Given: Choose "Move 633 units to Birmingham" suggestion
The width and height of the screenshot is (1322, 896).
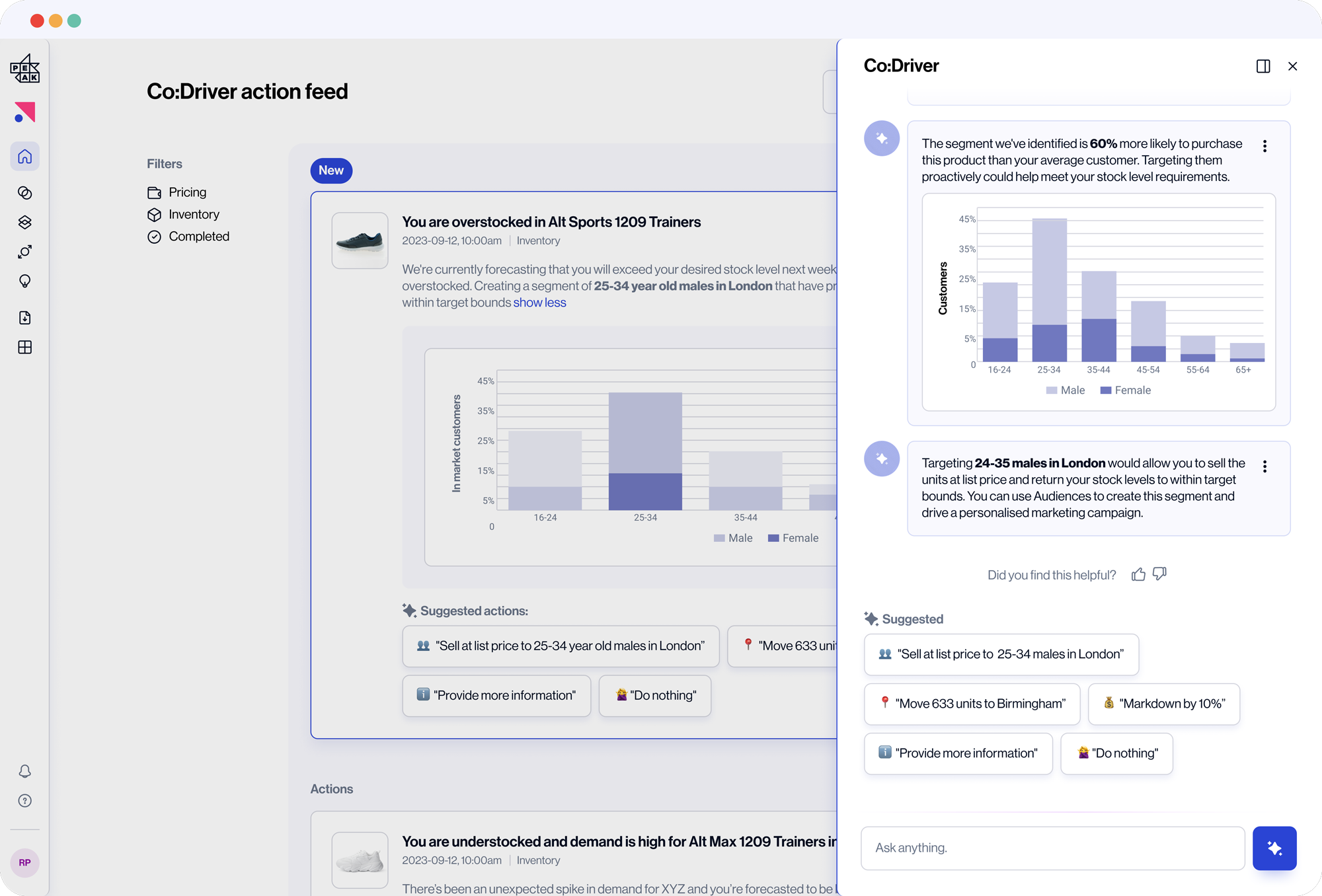Looking at the screenshot, I should [972, 704].
